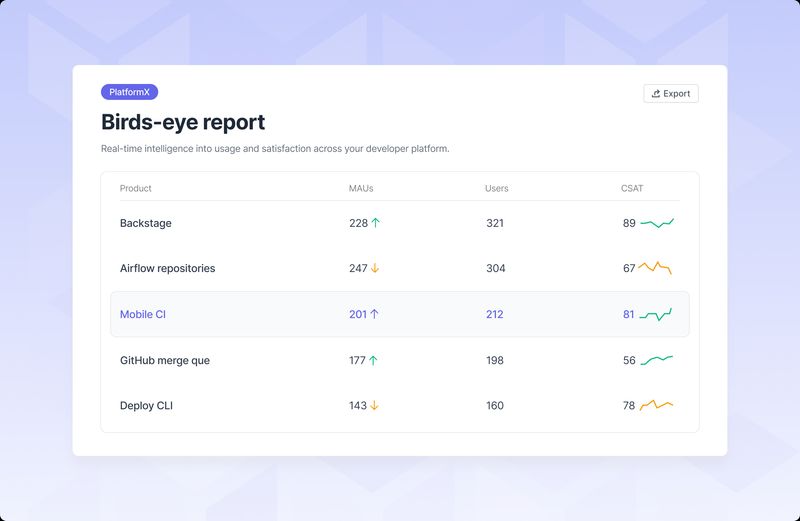Select the GitHub merge que row

tap(165, 360)
